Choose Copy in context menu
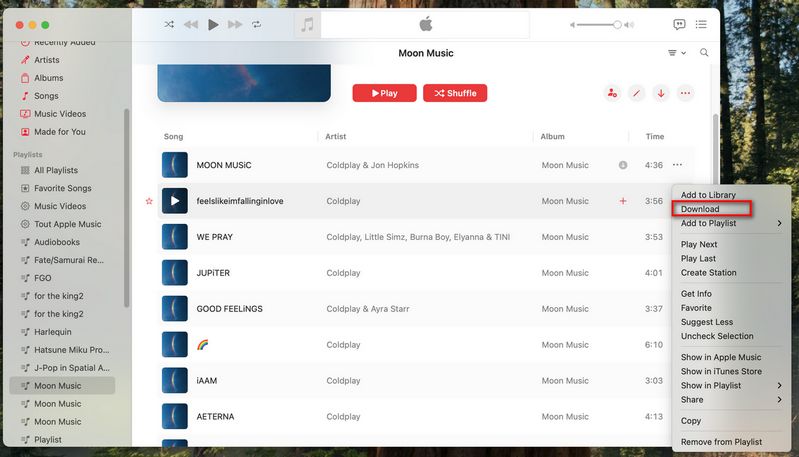This screenshot has height=457, width=799. 690,421
